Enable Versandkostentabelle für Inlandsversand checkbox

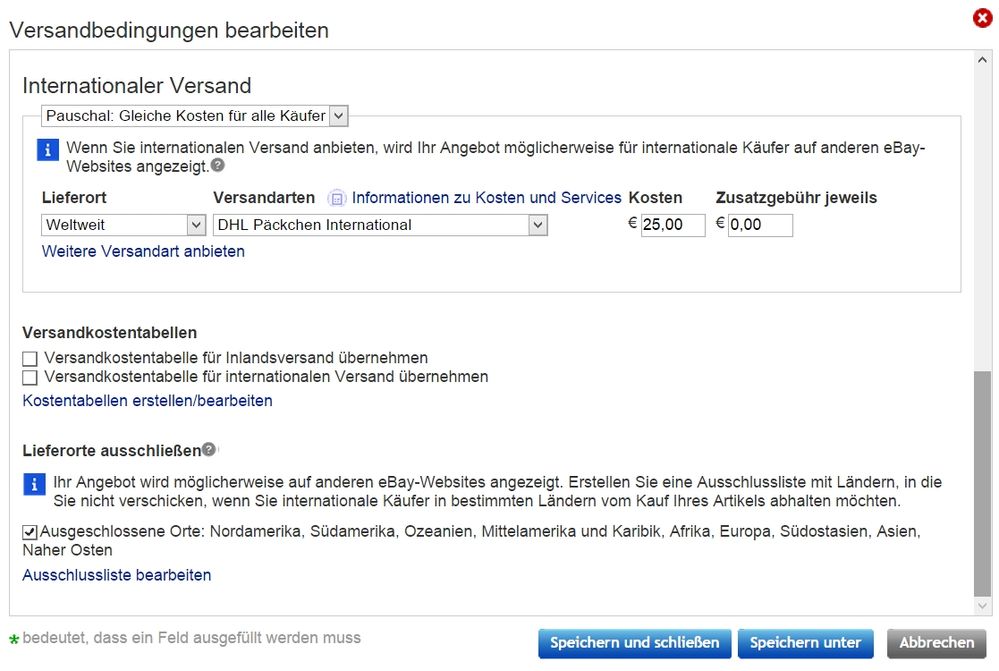point(30,358)
